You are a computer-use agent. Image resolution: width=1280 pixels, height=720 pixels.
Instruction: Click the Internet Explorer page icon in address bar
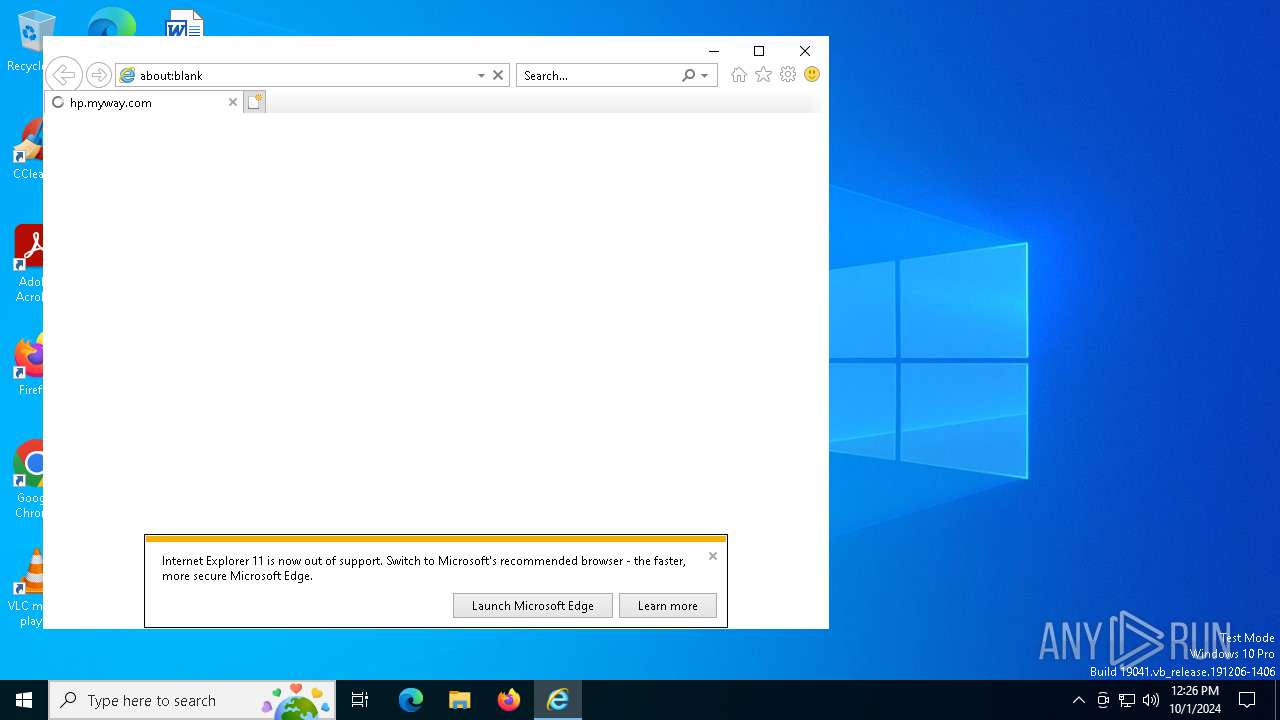[127, 75]
